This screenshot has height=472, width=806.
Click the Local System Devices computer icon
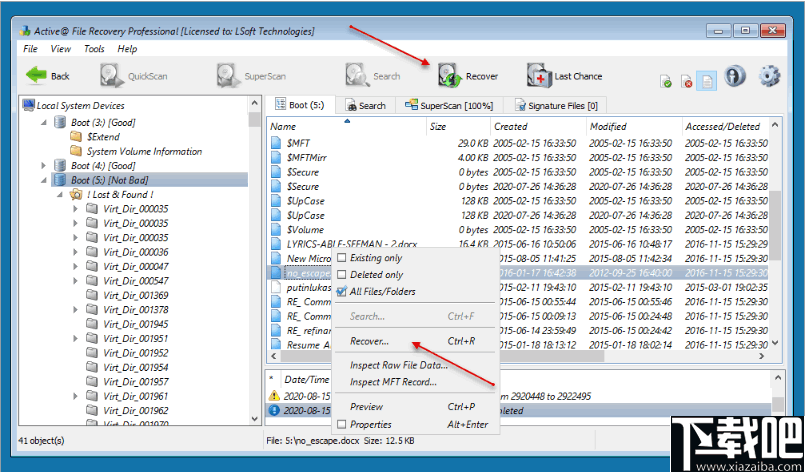point(28,105)
